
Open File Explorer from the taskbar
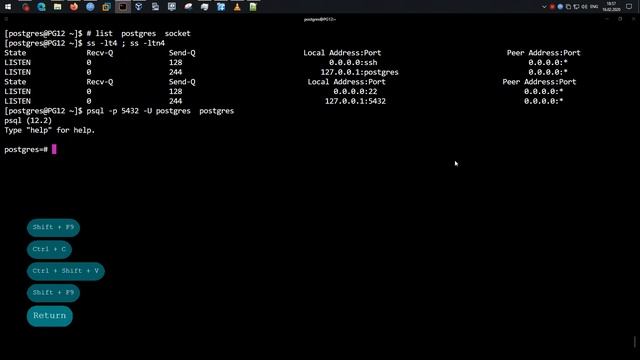58,7
